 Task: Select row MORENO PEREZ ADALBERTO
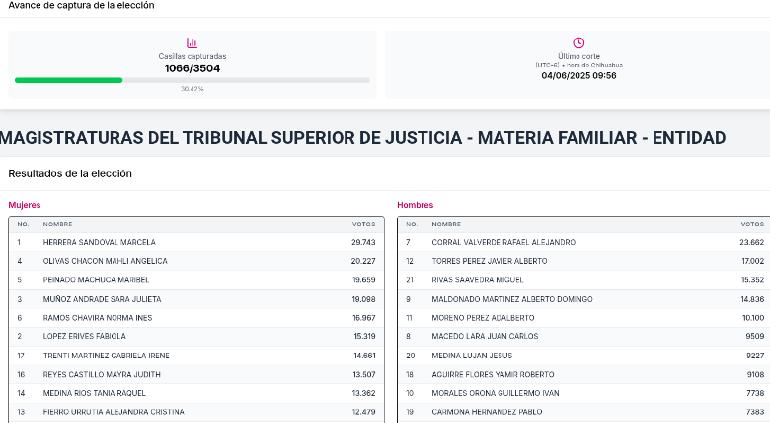[584, 318]
